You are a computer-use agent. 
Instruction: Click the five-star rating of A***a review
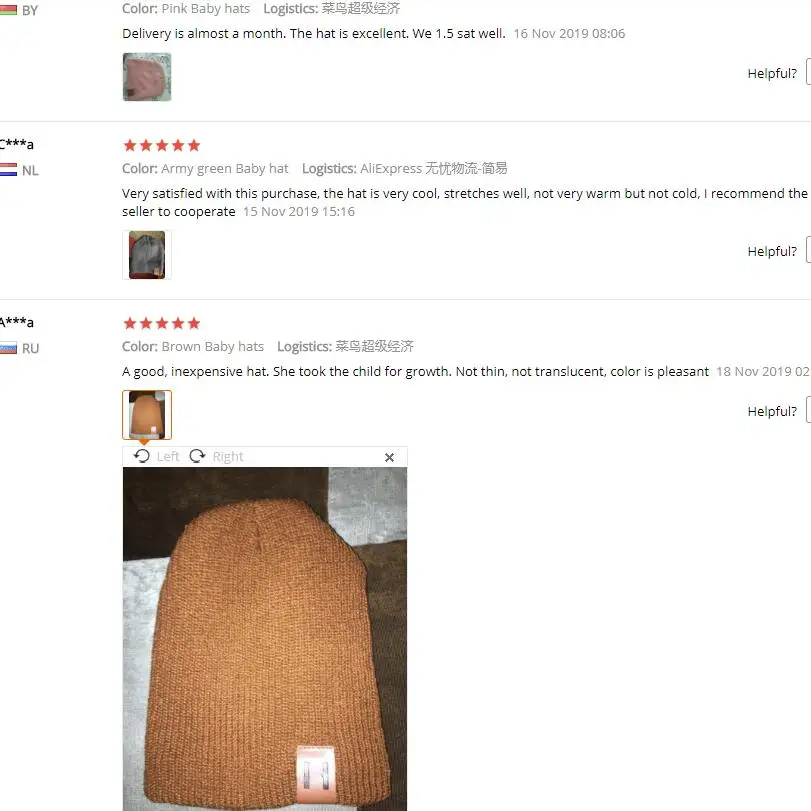tap(162, 324)
